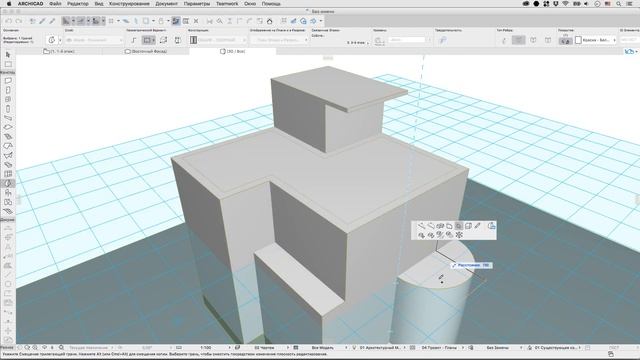Image resolution: width=640 pixels, height=360 pixels.
Task: Click the pet palette pencil icon
Action: coord(478,226)
